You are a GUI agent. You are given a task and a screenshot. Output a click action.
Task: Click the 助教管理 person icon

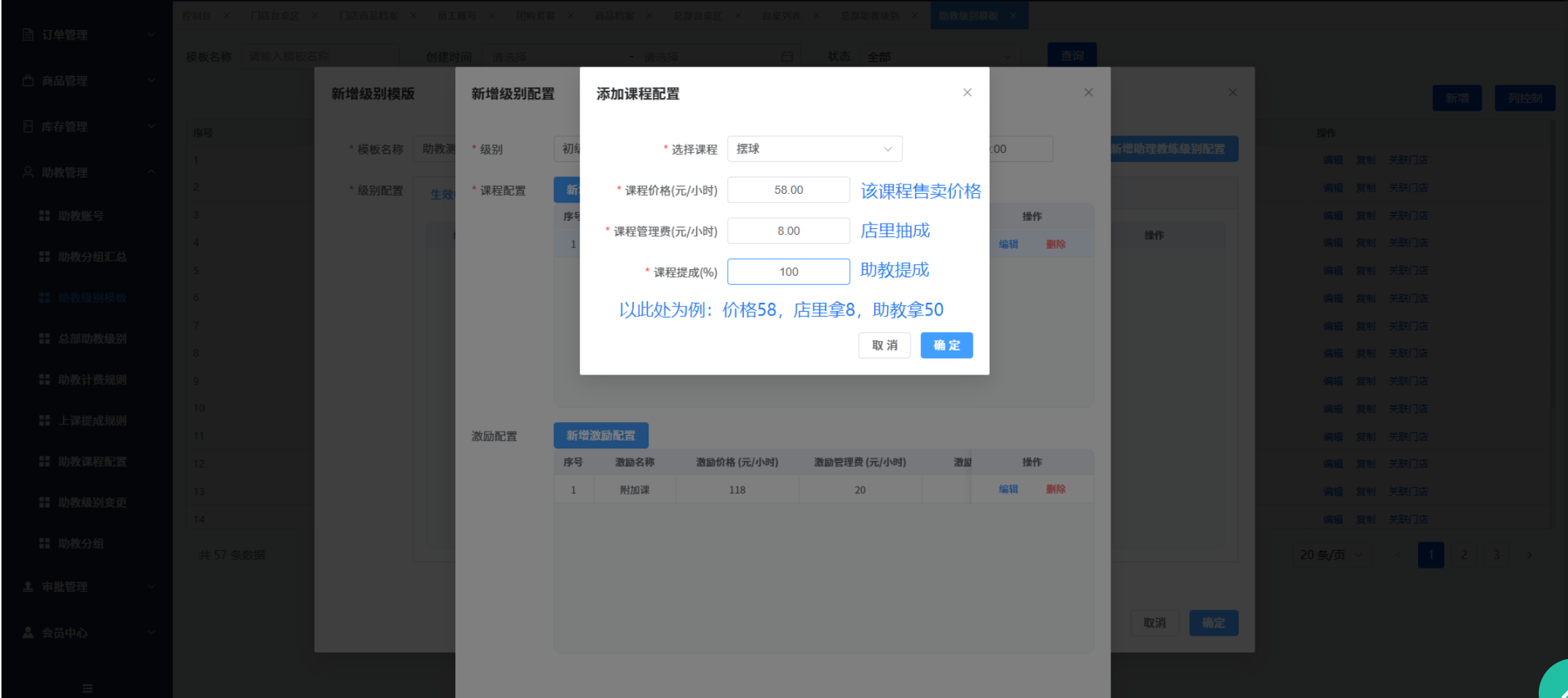point(28,172)
